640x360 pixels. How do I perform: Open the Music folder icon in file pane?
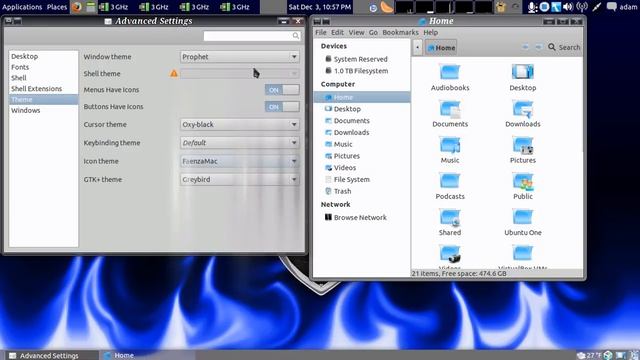(x=450, y=145)
